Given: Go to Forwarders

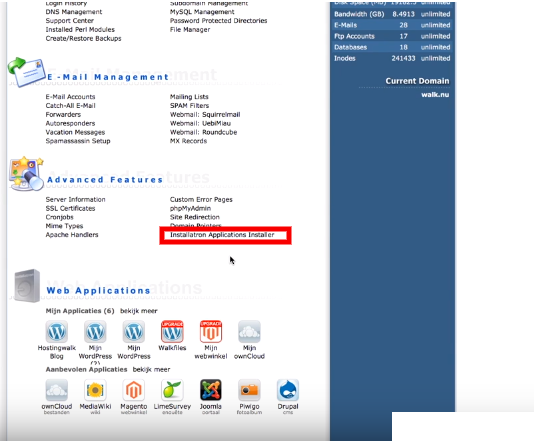Looking at the screenshot, I should click(63, 114).
